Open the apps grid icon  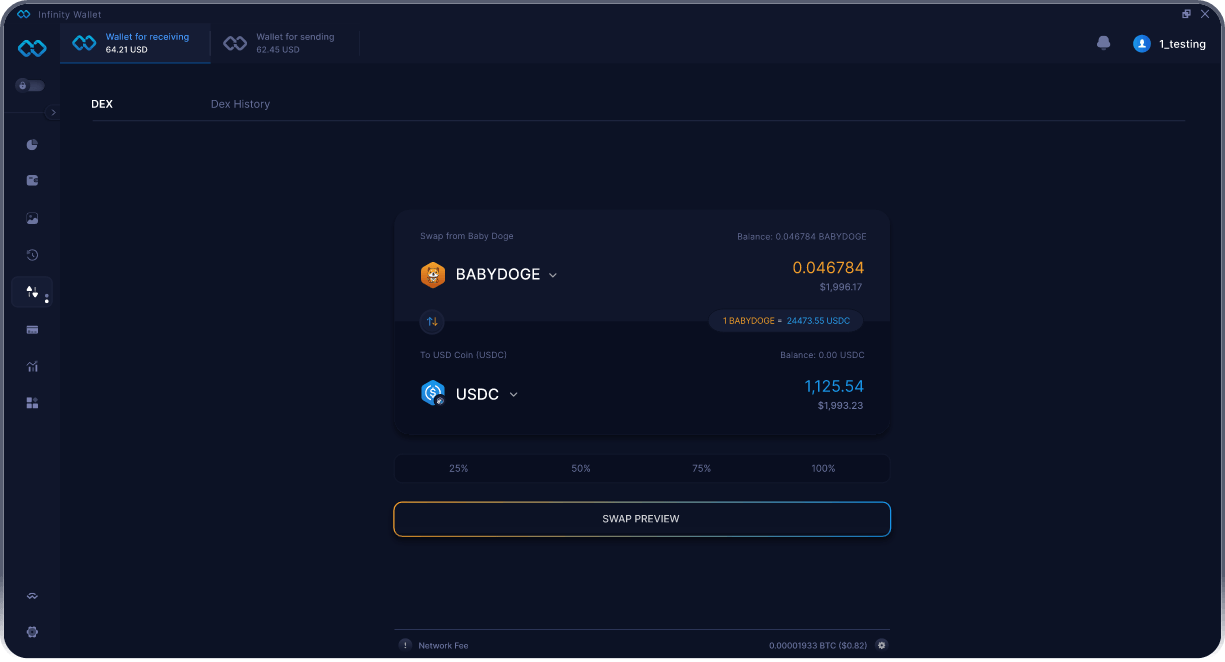(32, 403)
